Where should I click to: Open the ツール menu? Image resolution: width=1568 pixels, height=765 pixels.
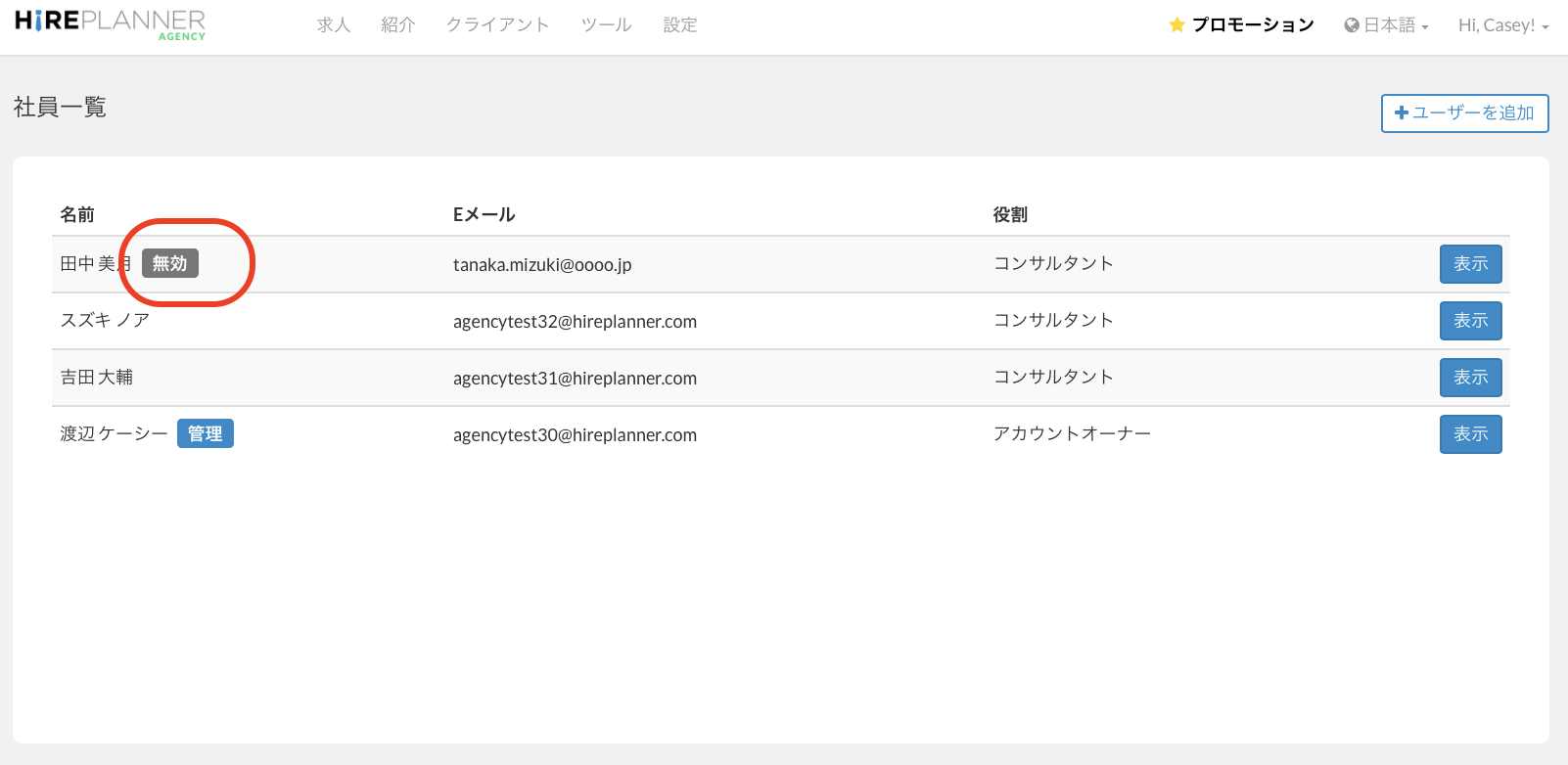pos(606,25)
